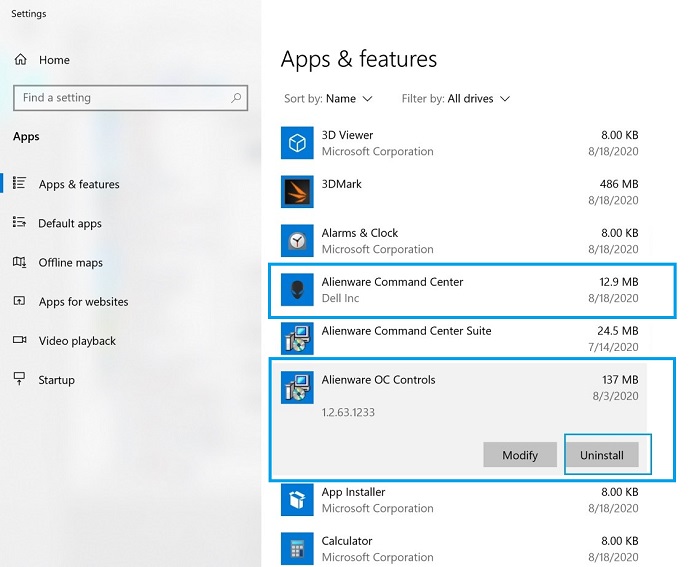This screenshot has width=700, height=567.
Task: Click the 3D Viewer app icon
Action: 297,143
